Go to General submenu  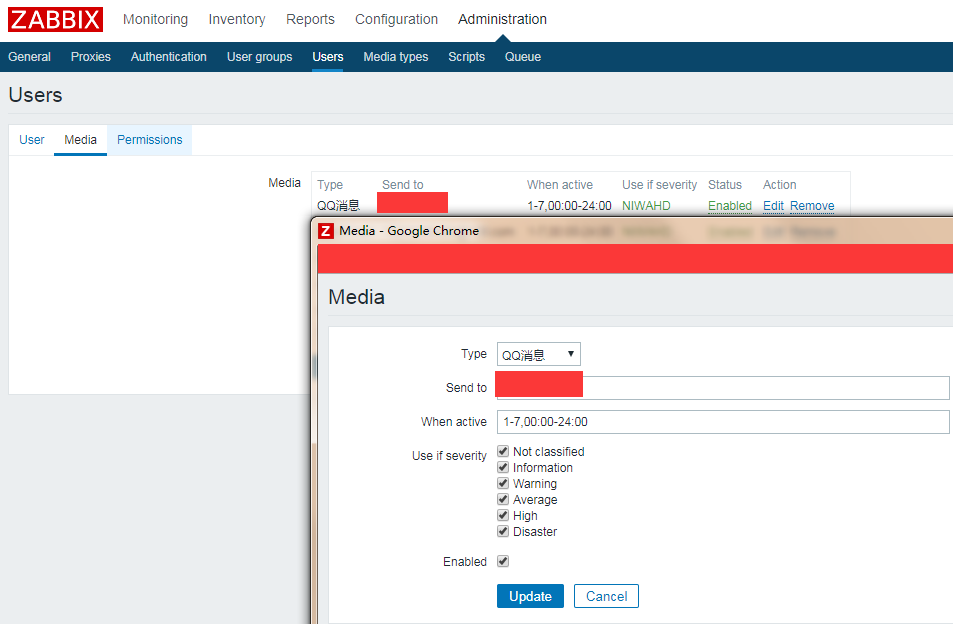coord(29,57)
